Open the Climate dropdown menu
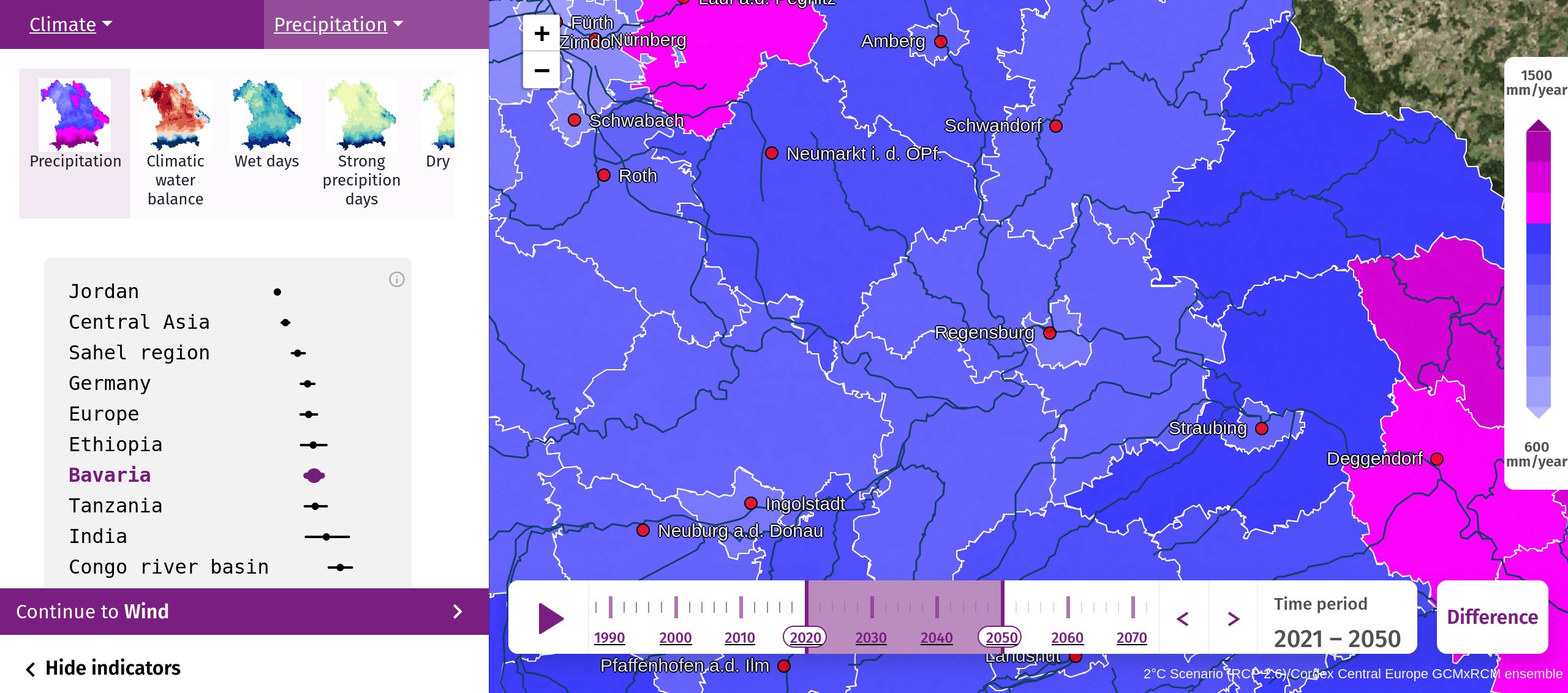 (x=71, y=24)
